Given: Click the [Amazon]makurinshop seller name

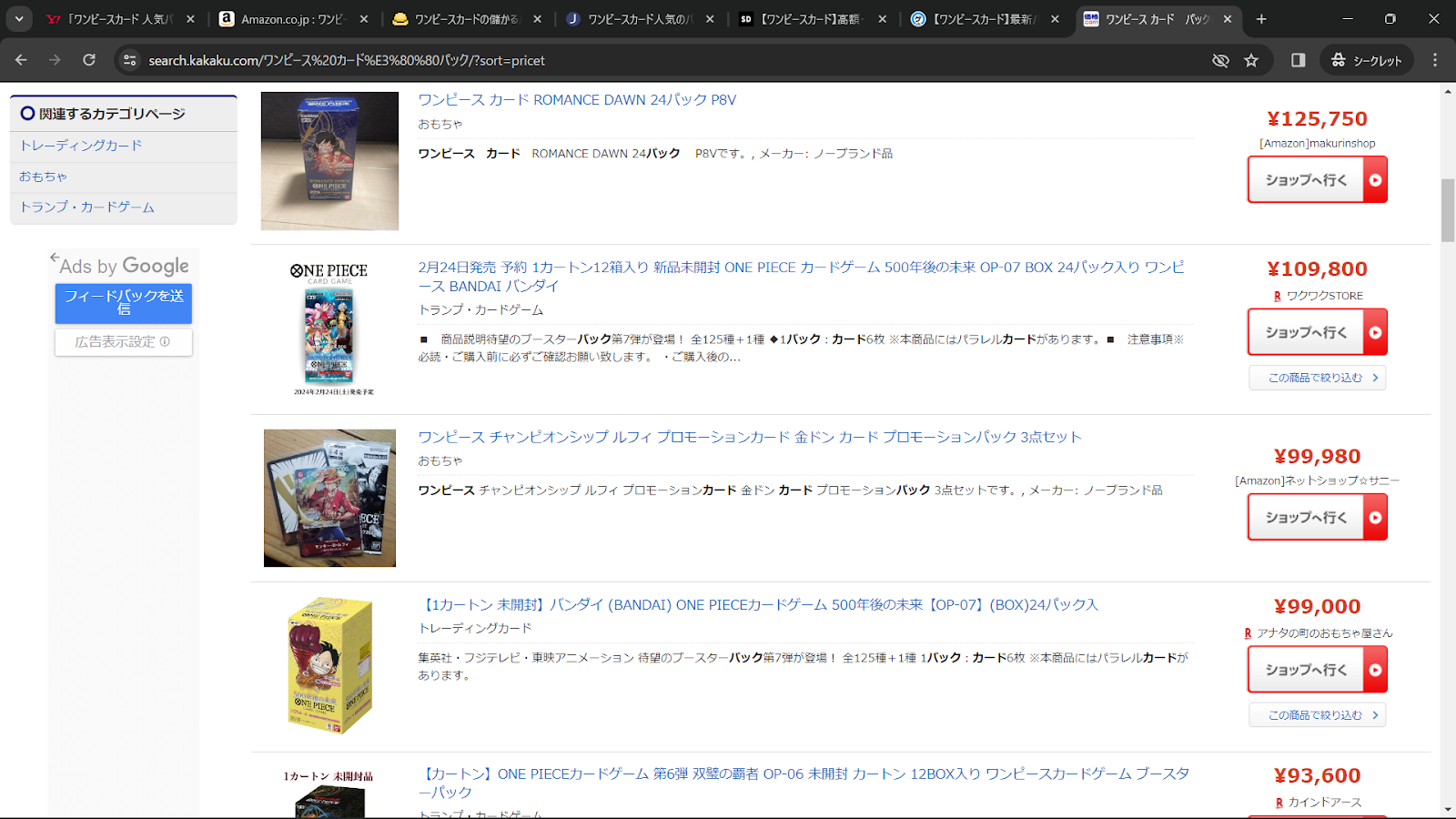Looking at the screenshot, I should [1318, 144].
